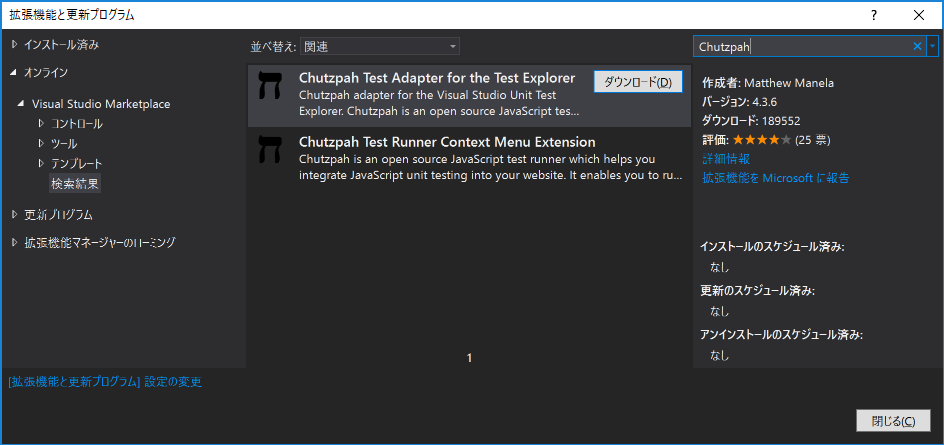Click page number 1 in the results pager
944x445 pixels.
(470, 358)
